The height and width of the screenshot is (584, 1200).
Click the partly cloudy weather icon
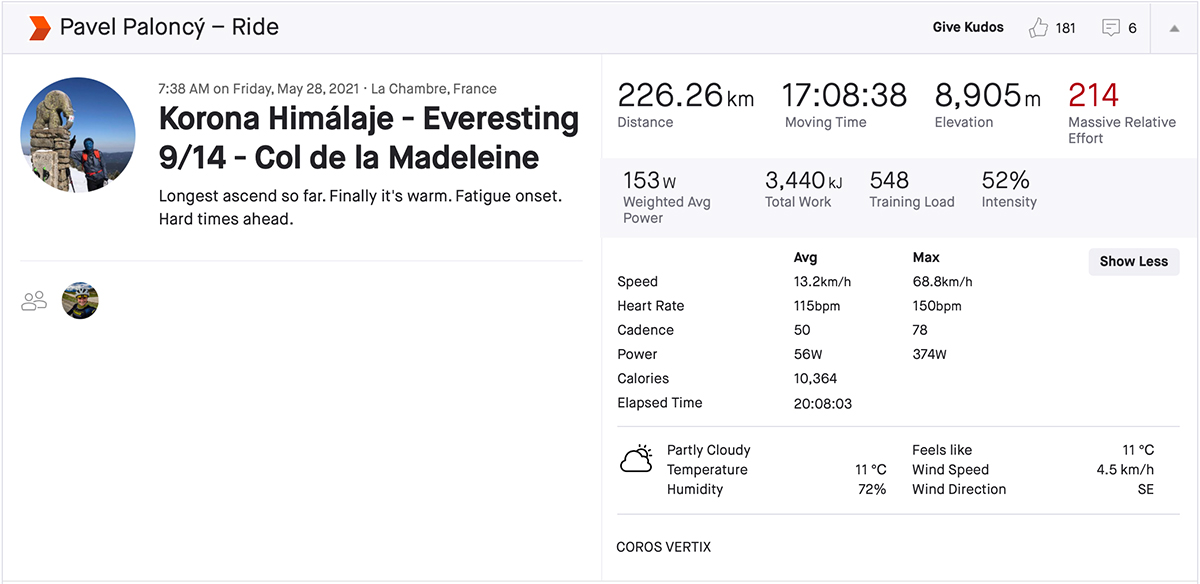[x=636, y=460]
